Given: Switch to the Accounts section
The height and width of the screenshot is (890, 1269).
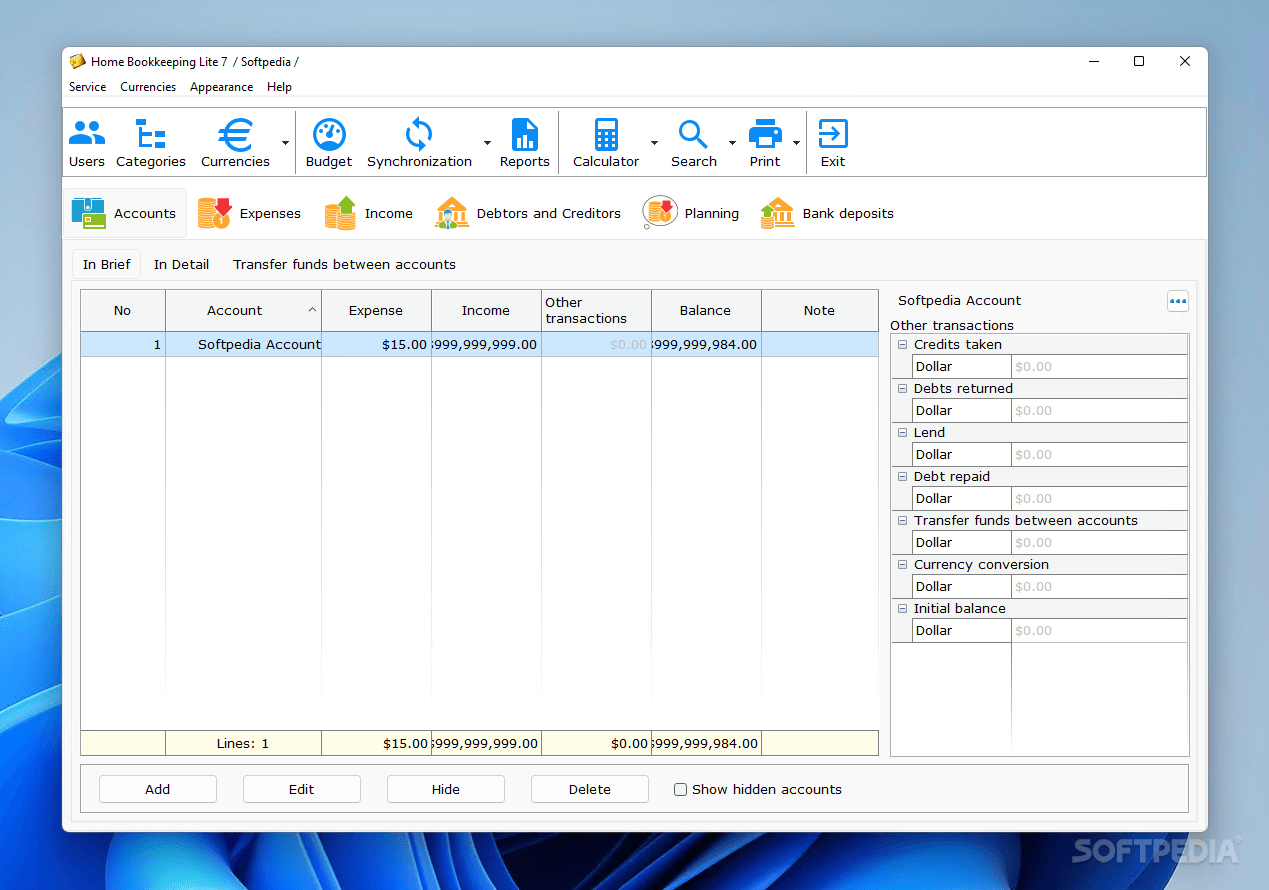Looking at the screenshot, I should point(125,213).
